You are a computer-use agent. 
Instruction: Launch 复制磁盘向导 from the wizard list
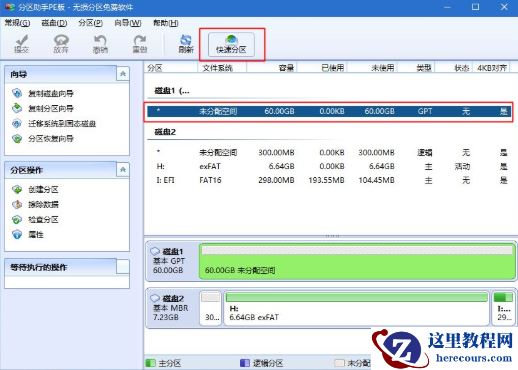(51, 93)
